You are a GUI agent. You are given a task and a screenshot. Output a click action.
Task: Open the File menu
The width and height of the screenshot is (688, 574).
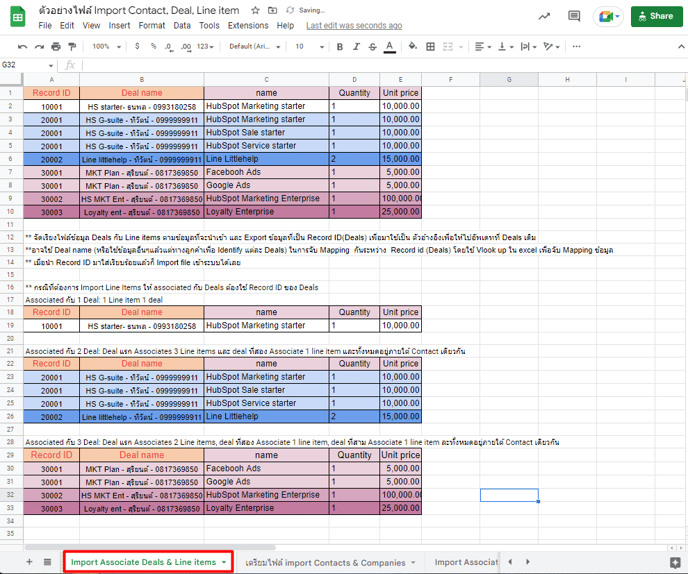[45, 25]
